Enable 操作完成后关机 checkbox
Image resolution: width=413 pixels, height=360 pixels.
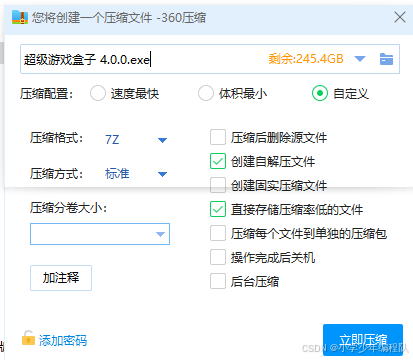218,257
